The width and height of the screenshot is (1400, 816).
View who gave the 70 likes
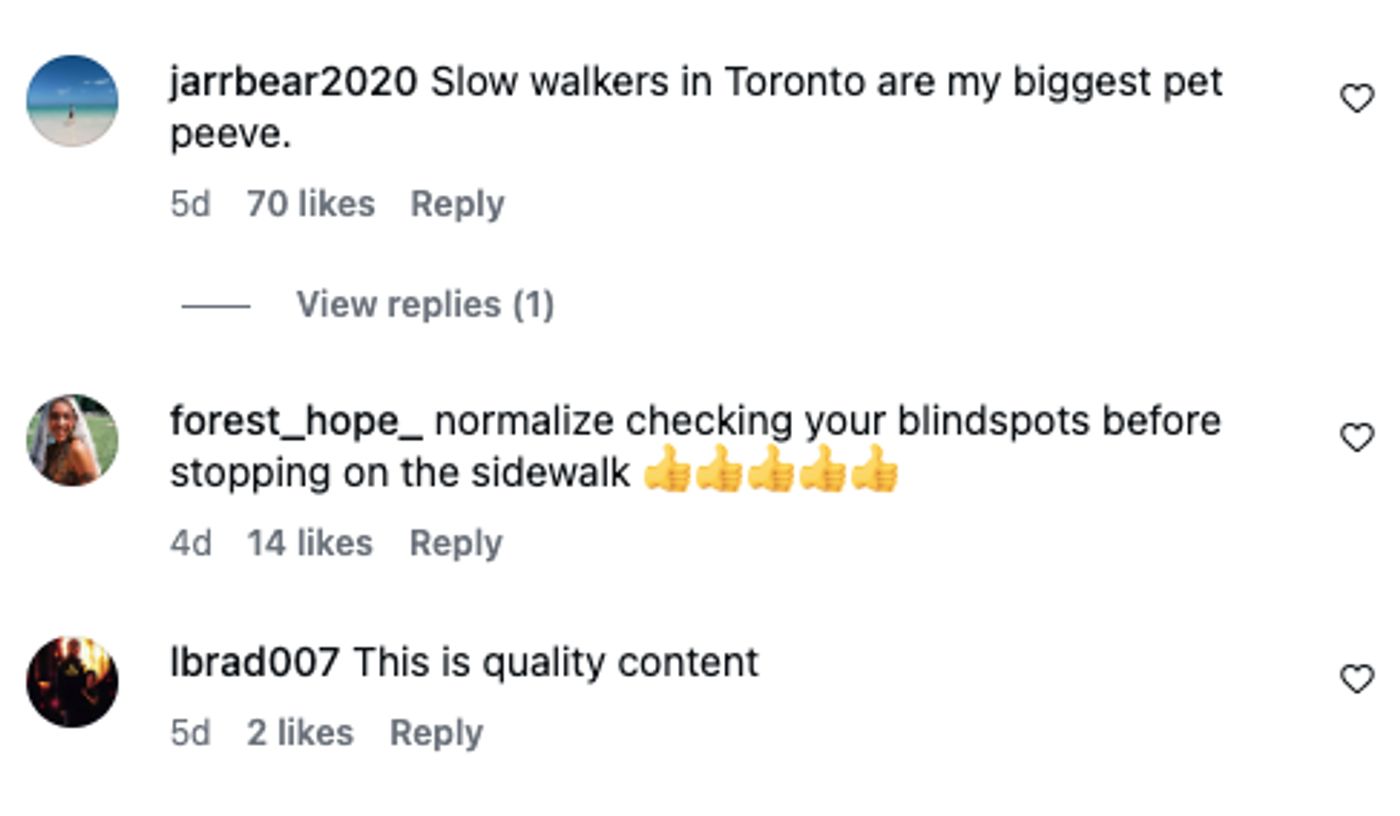pyautogui.click(x=310, y=204)
